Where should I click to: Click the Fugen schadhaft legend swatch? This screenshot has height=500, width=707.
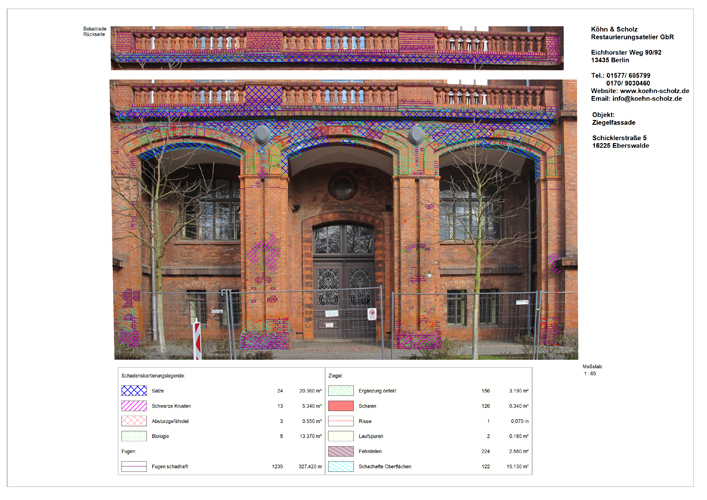(133, 466)
